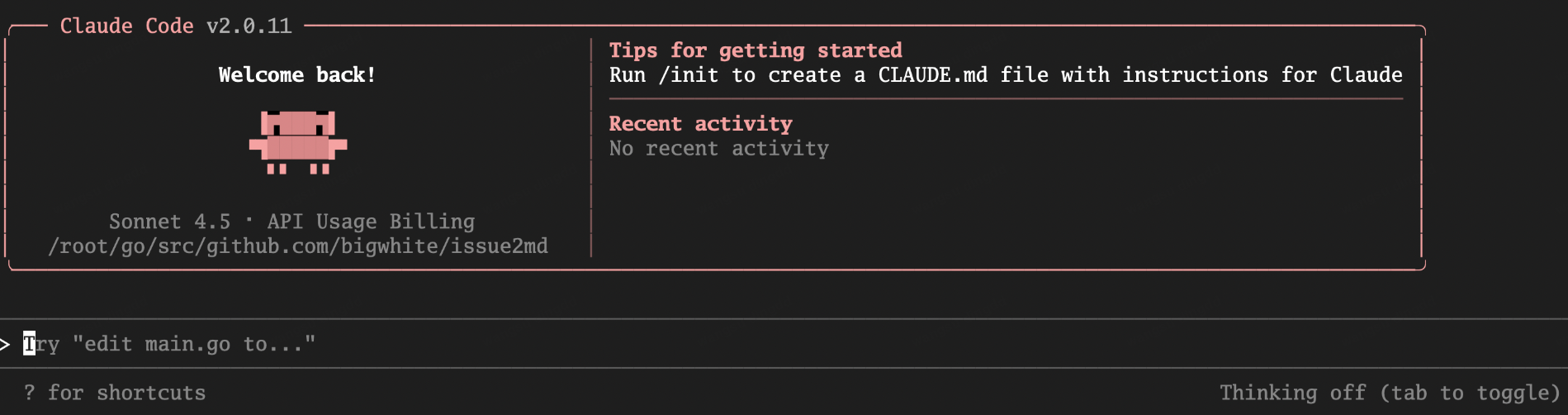The image size is (1568, 415).
Task: Click the API Usage Billing label
Action: [371, 222]
